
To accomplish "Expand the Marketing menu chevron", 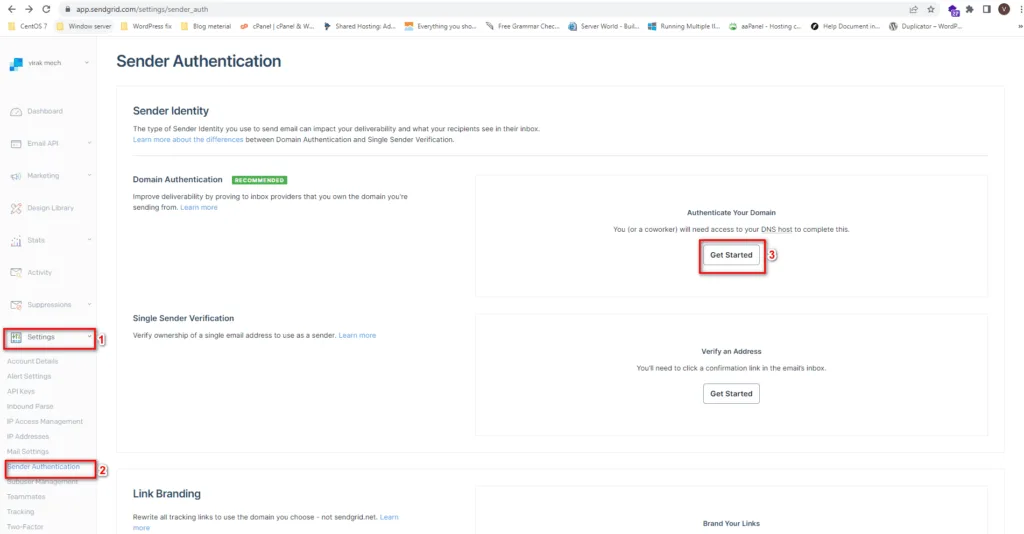I will coord(89,175).
